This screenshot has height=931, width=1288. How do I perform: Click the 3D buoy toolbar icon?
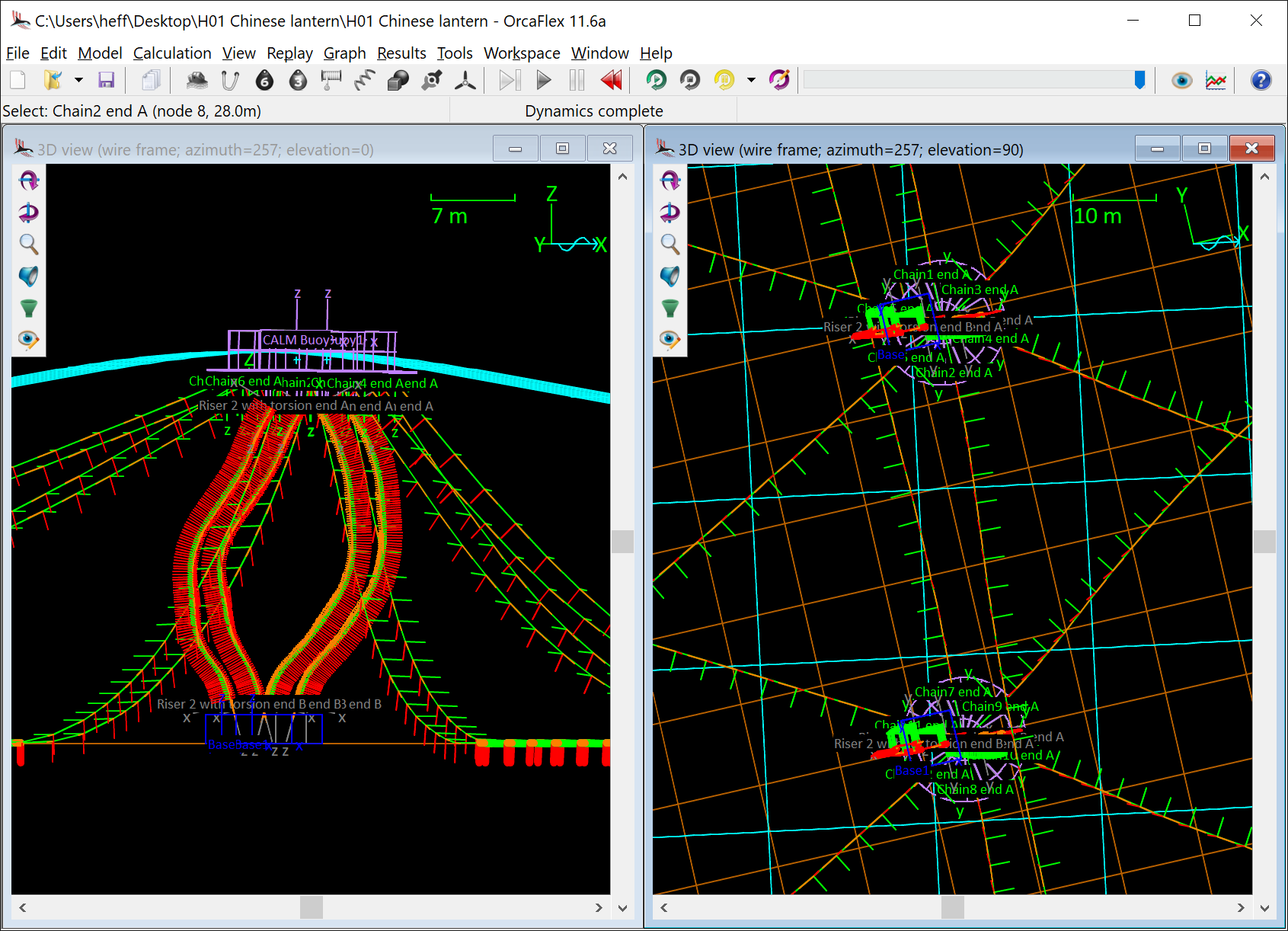click(x=298, y=80)
